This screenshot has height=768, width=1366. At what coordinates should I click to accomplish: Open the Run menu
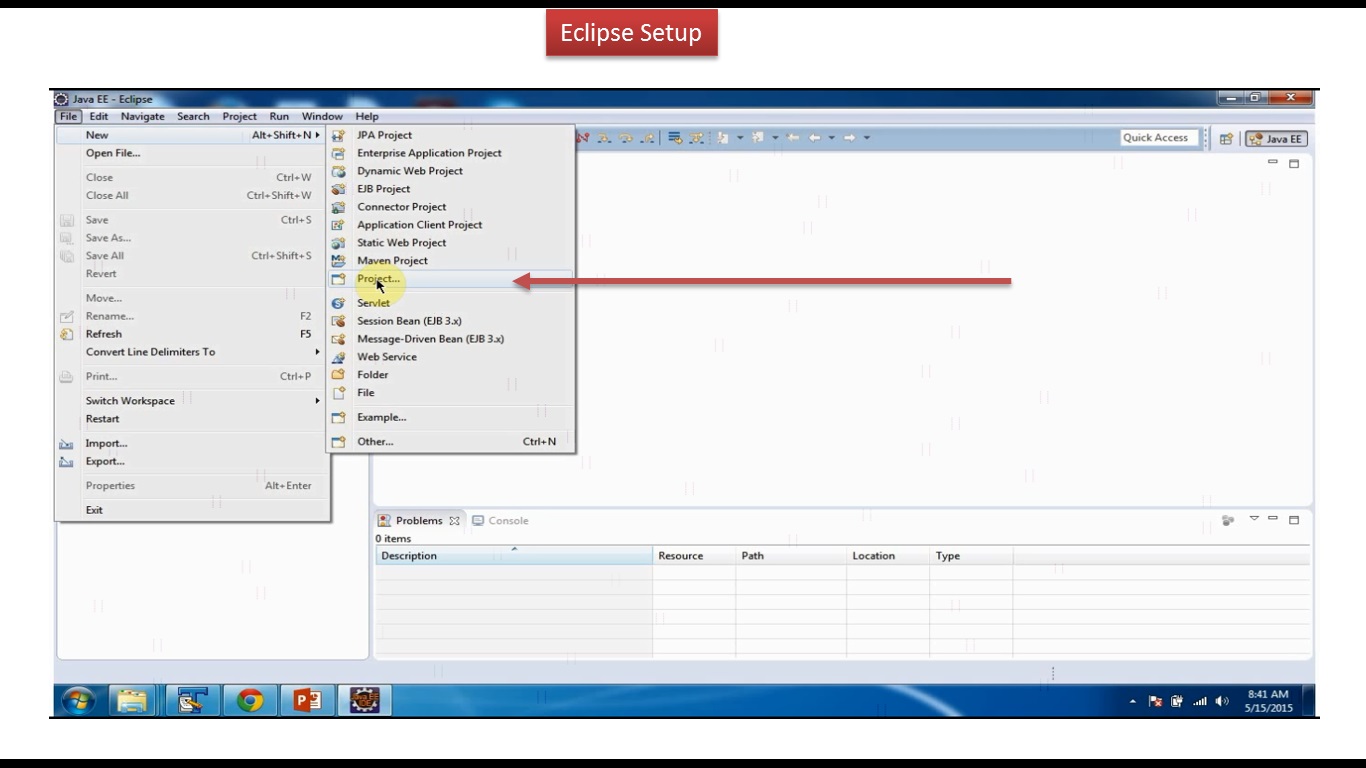[279, 116]
